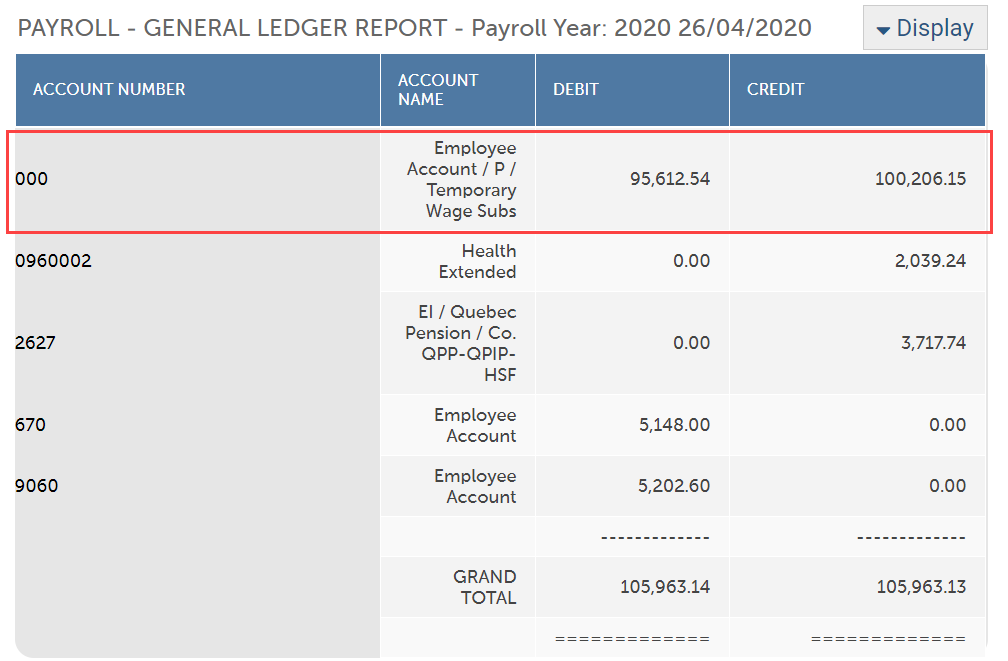Image resolution: width=1008 pixels, height=661 pixels.
Task: Click the Display dropdown arrow icon
Action: [x=883, y=30]
